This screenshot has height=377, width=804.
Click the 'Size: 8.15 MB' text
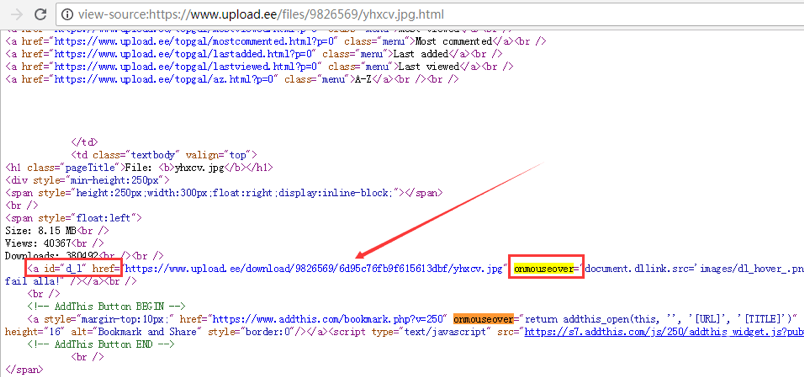coord(41,231)
